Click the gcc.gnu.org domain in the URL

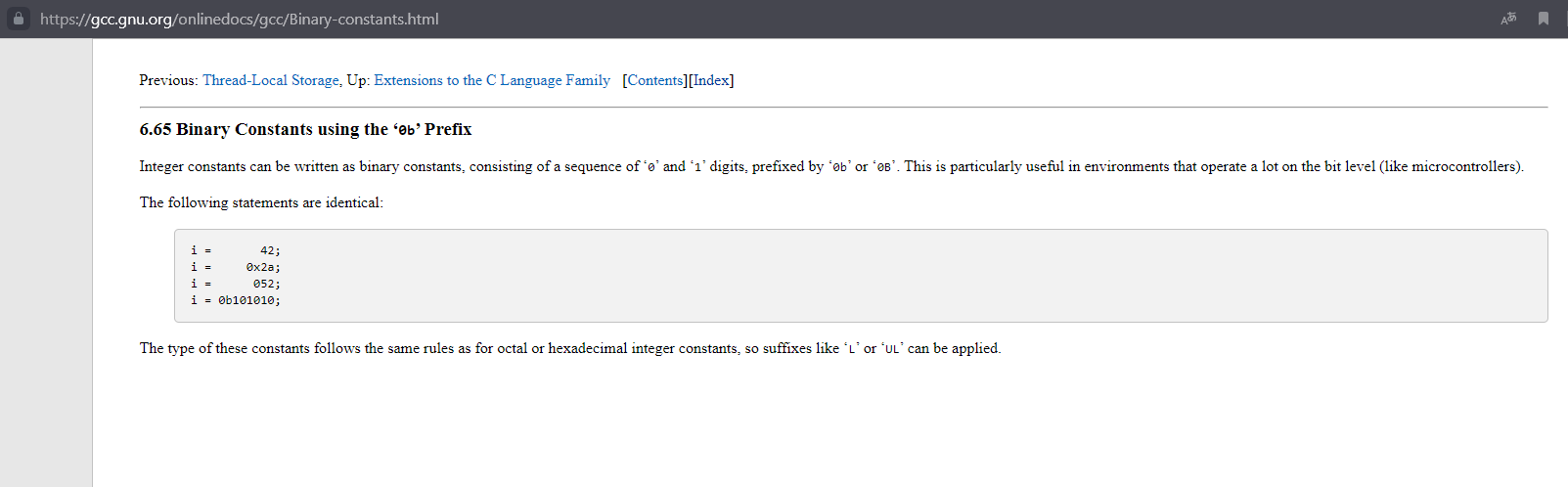[x=131, y=19]
